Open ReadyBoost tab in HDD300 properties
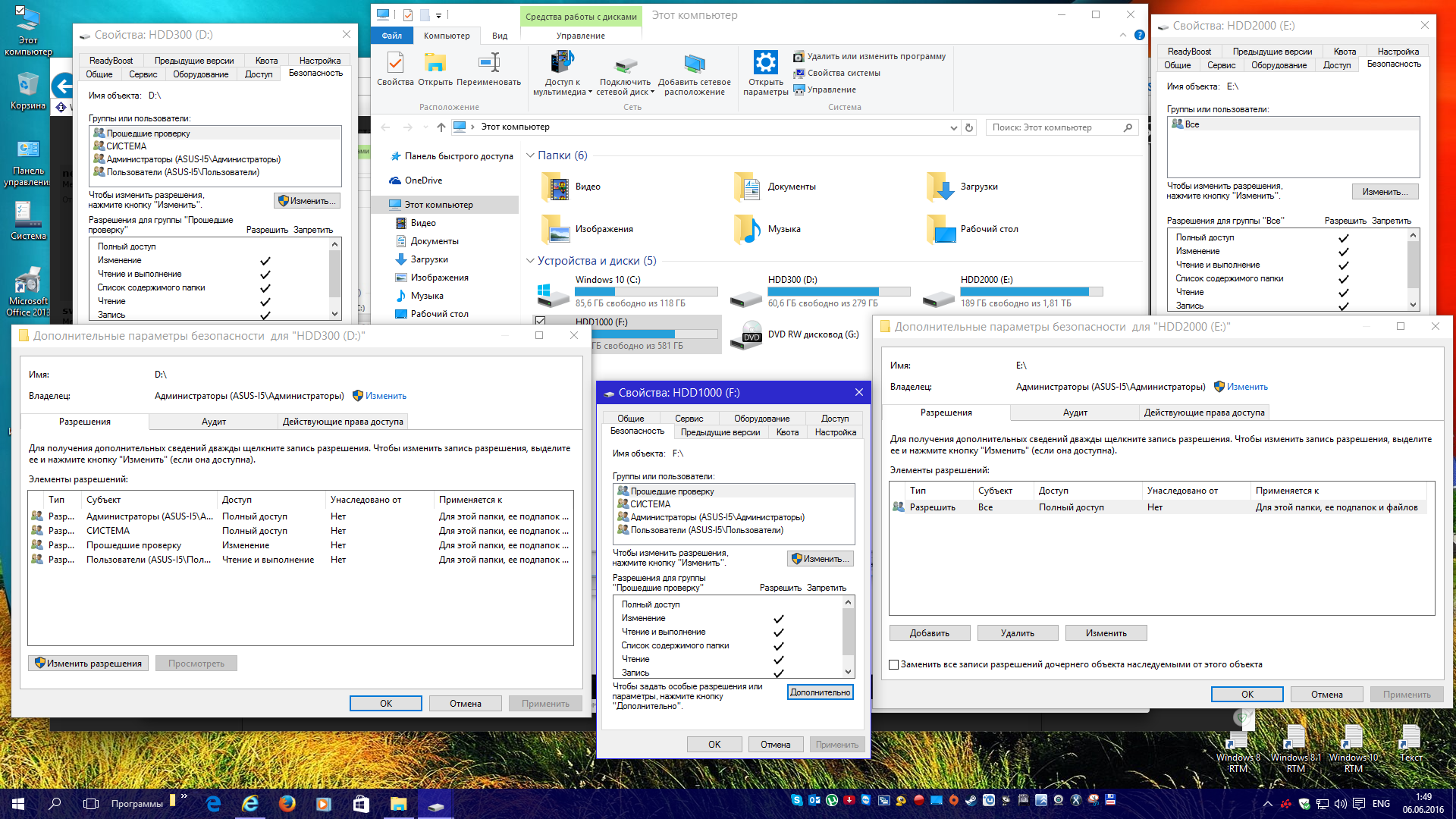Screen dimensions: 1456x819 (111, 61)
